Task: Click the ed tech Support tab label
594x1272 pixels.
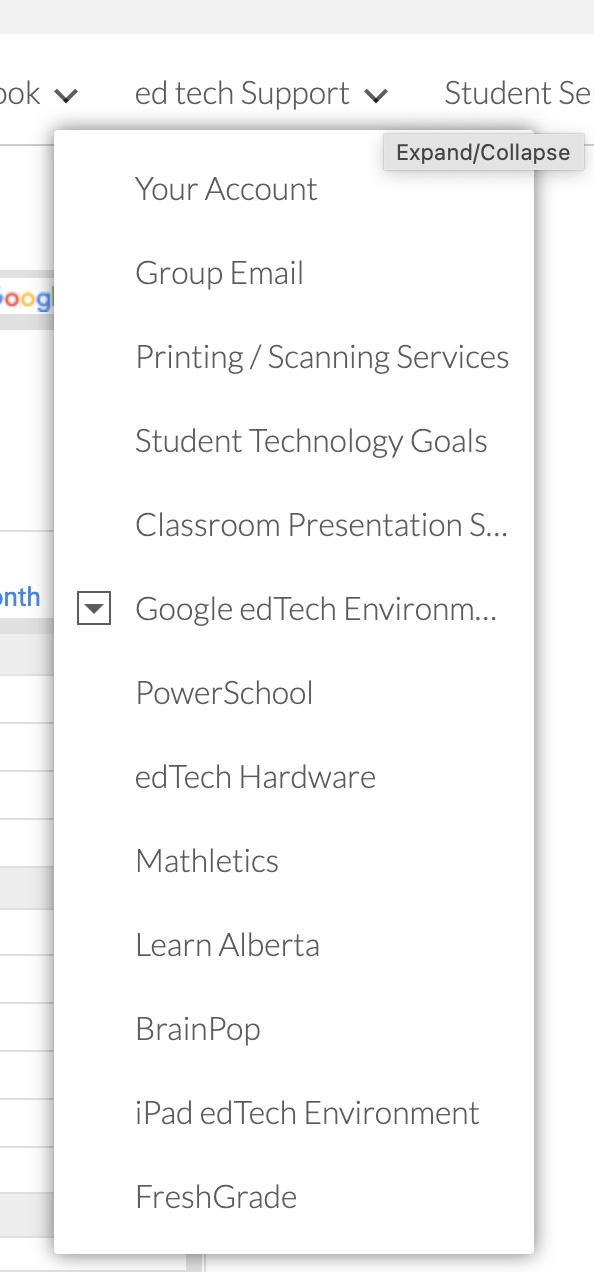Action: point(242,94)
